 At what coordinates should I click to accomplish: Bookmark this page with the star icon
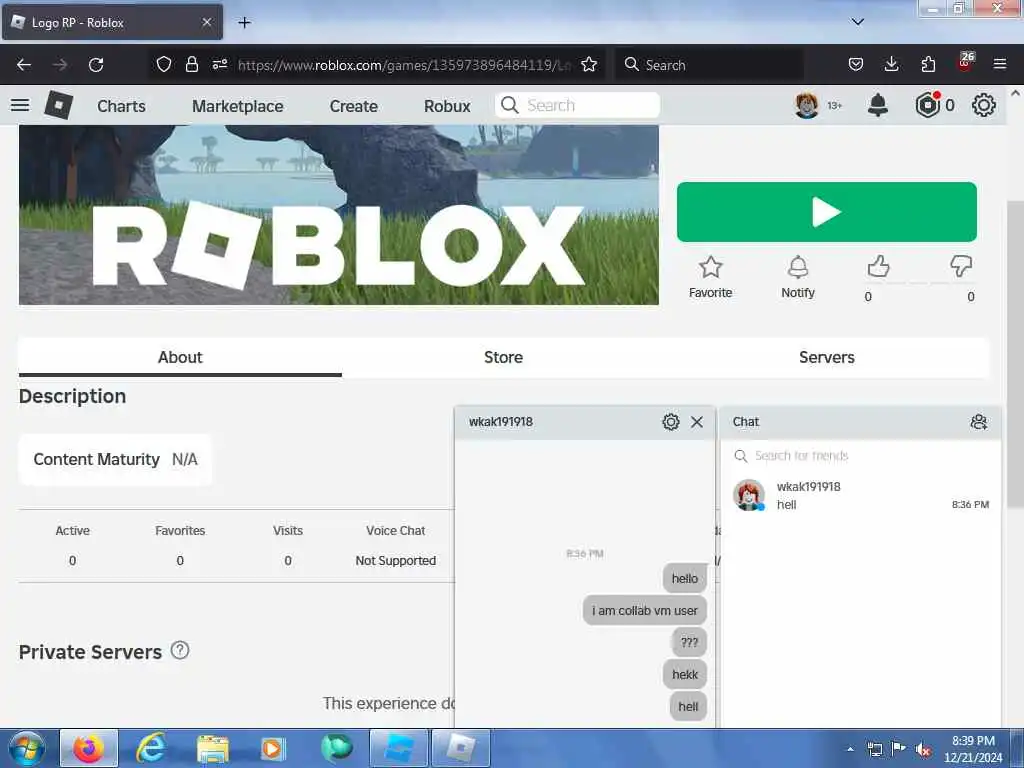click(589, 65)
